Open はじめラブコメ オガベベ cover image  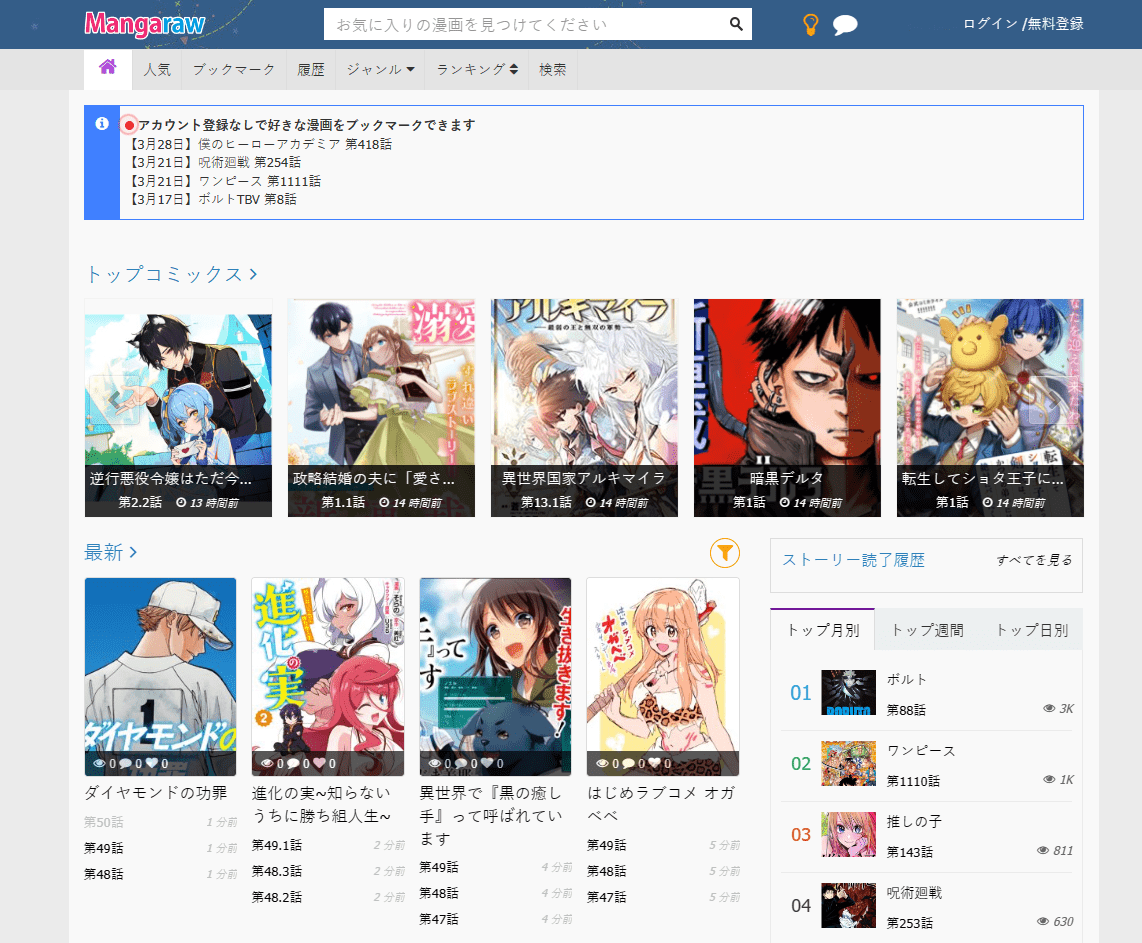tap(663, 676)
